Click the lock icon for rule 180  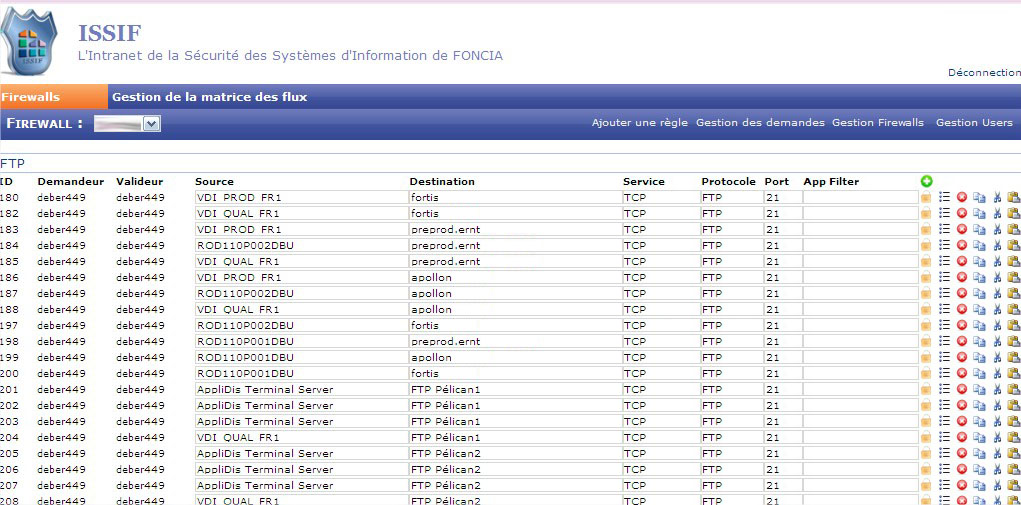point(926,198)
